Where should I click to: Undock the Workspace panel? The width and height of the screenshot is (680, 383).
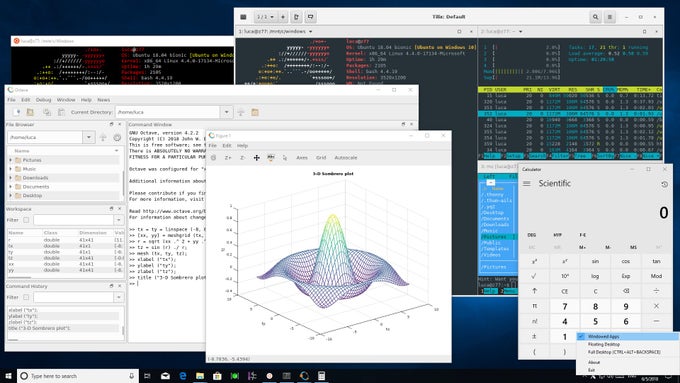tap(111, 209)
